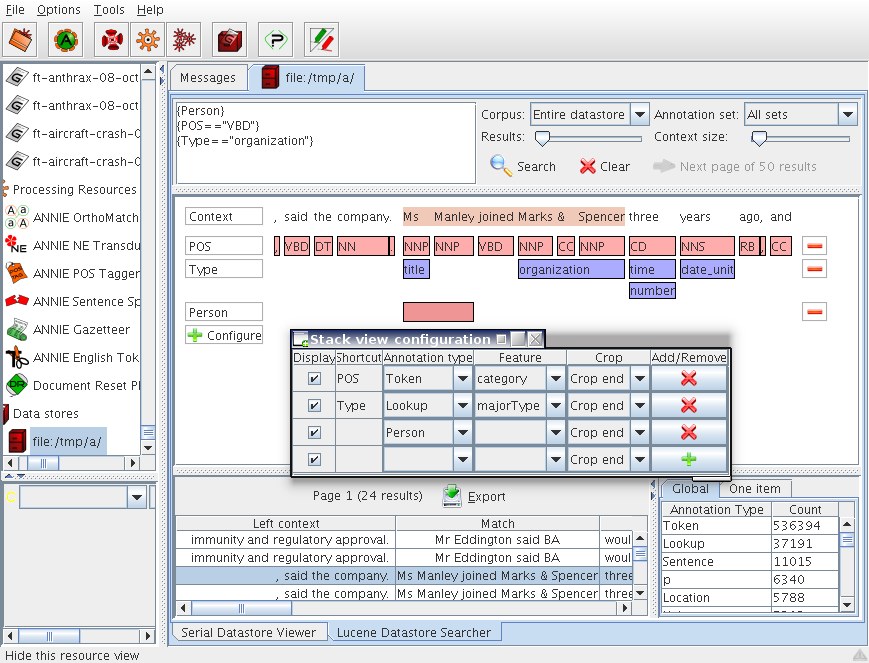Click the Search magnifier icon
This screenshot has height=663, width=869.
(x=501, y=166)
